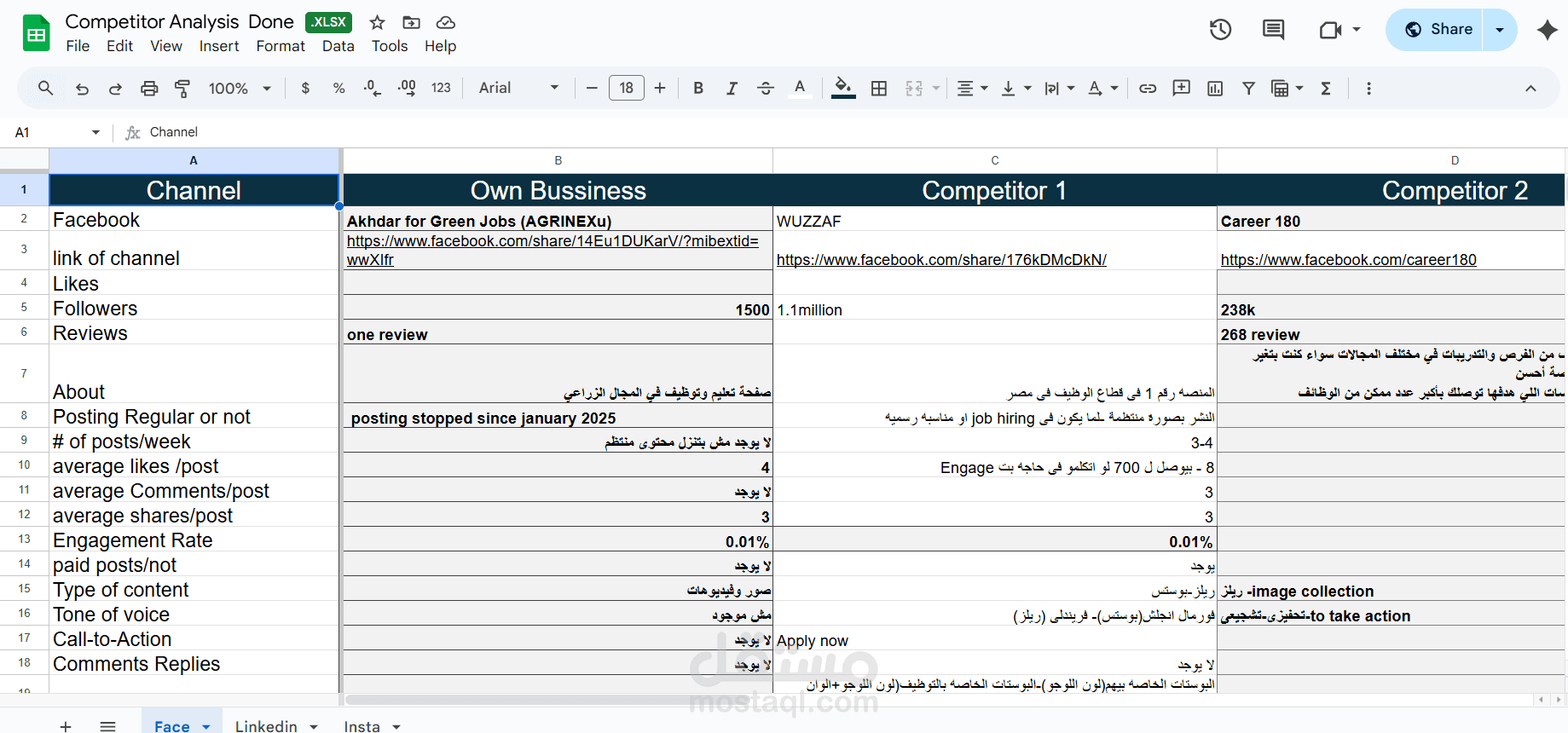The height and width of the screenshot is (733, 1568).
Task: Open the three-dot more toolbar options
Action: [1368, 88]
